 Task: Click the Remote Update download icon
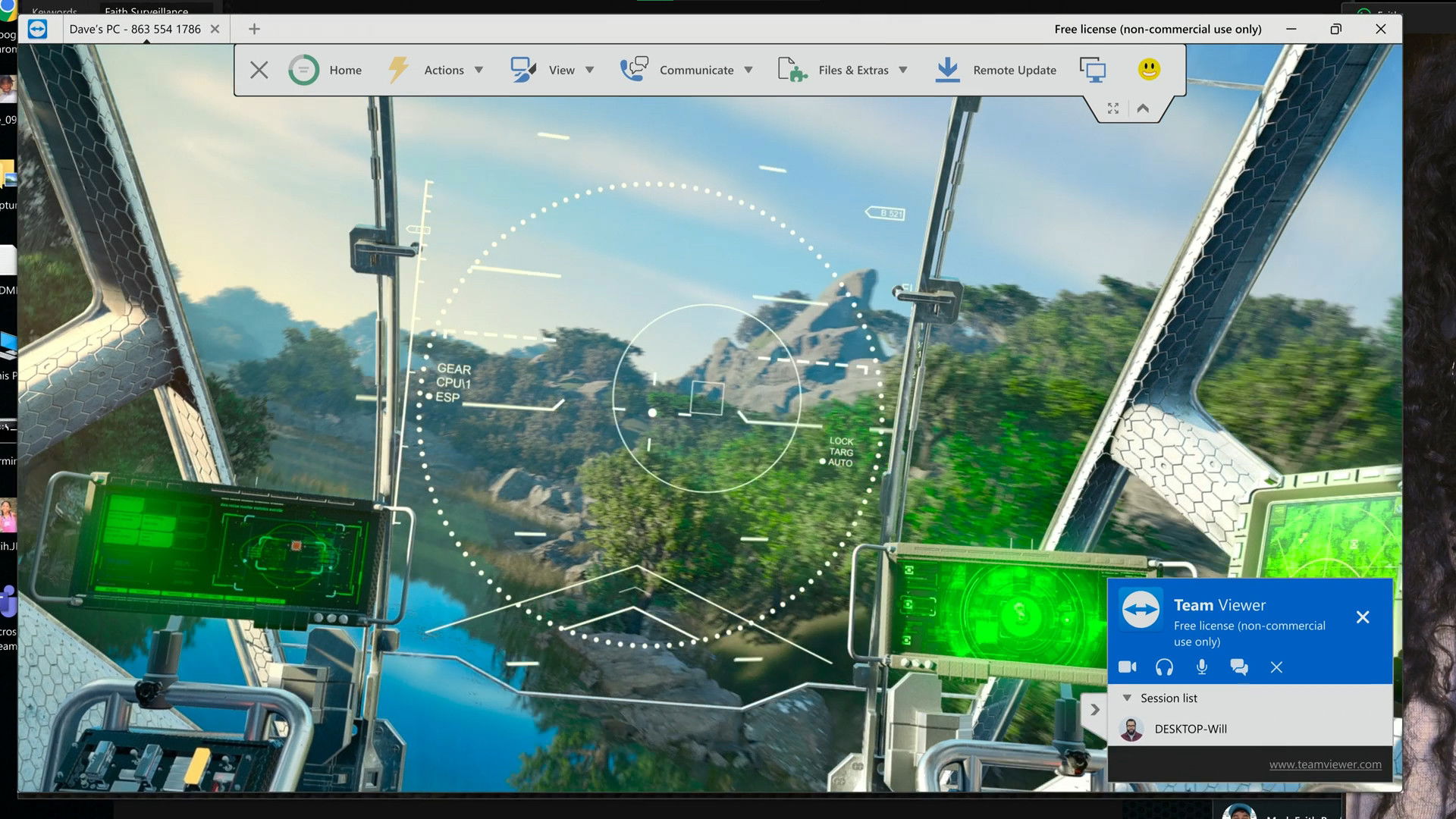point(947,70)
